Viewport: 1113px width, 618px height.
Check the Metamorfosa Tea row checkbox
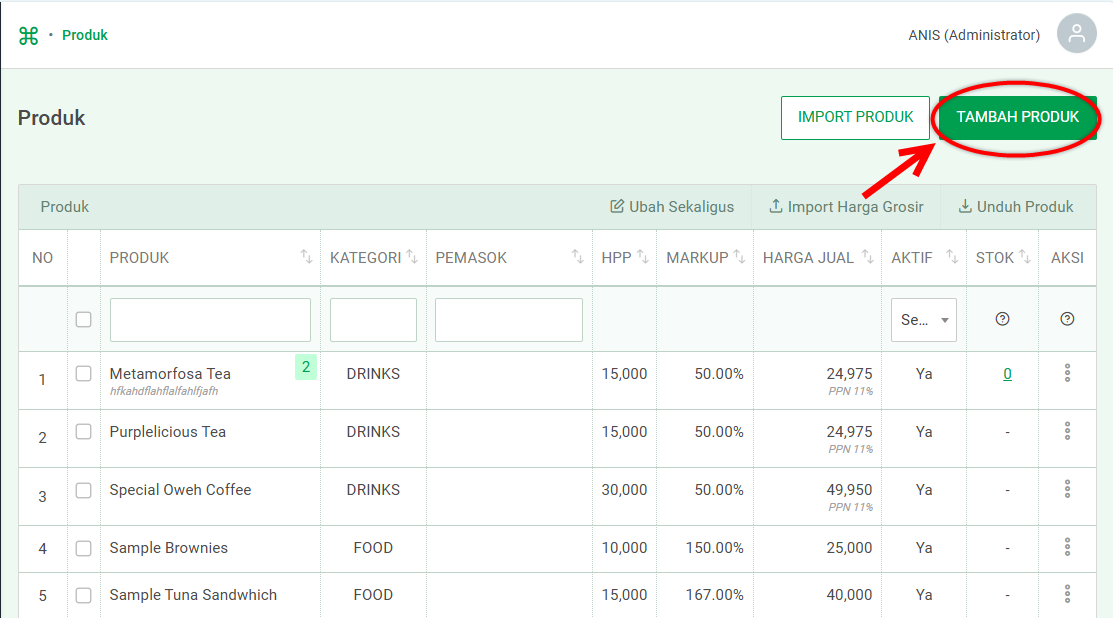[x=84, y=373]
